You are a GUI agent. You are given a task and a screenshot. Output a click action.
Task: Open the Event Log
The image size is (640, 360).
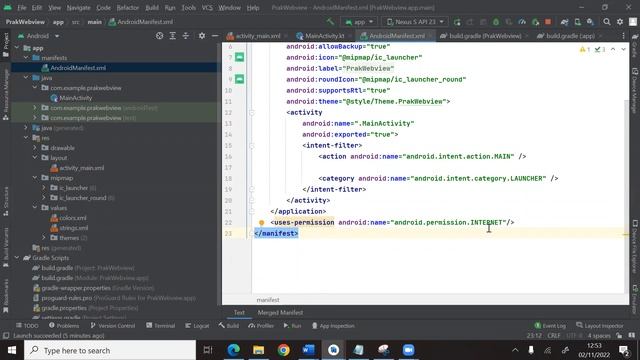pyautogui.click(x=550, y=326)
